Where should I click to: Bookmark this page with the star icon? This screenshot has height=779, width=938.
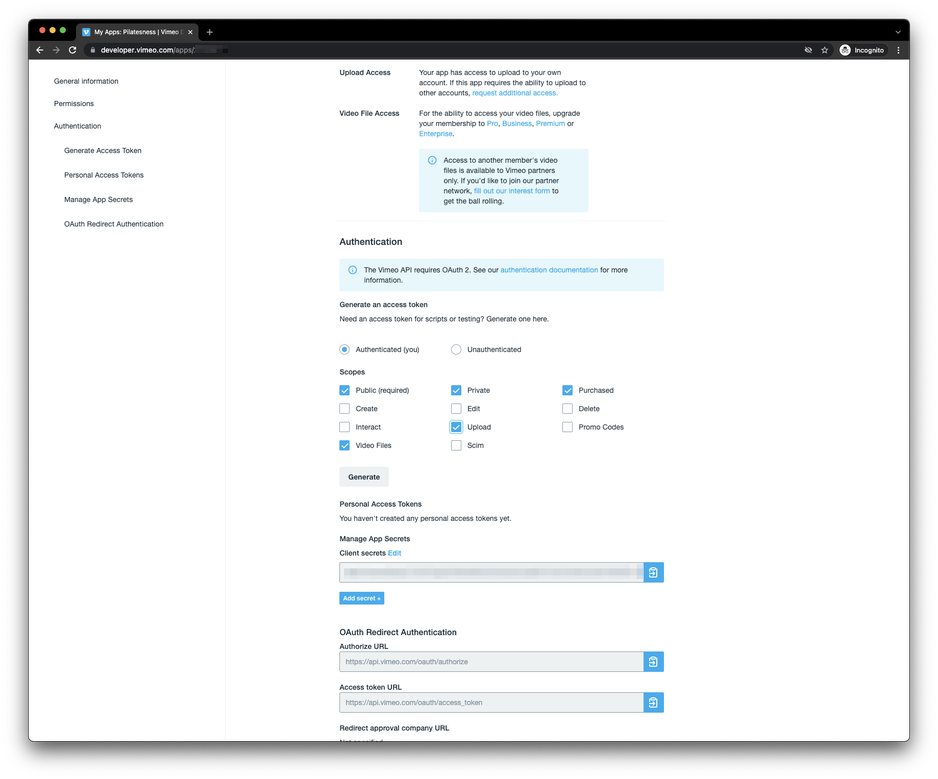[825, 50]
